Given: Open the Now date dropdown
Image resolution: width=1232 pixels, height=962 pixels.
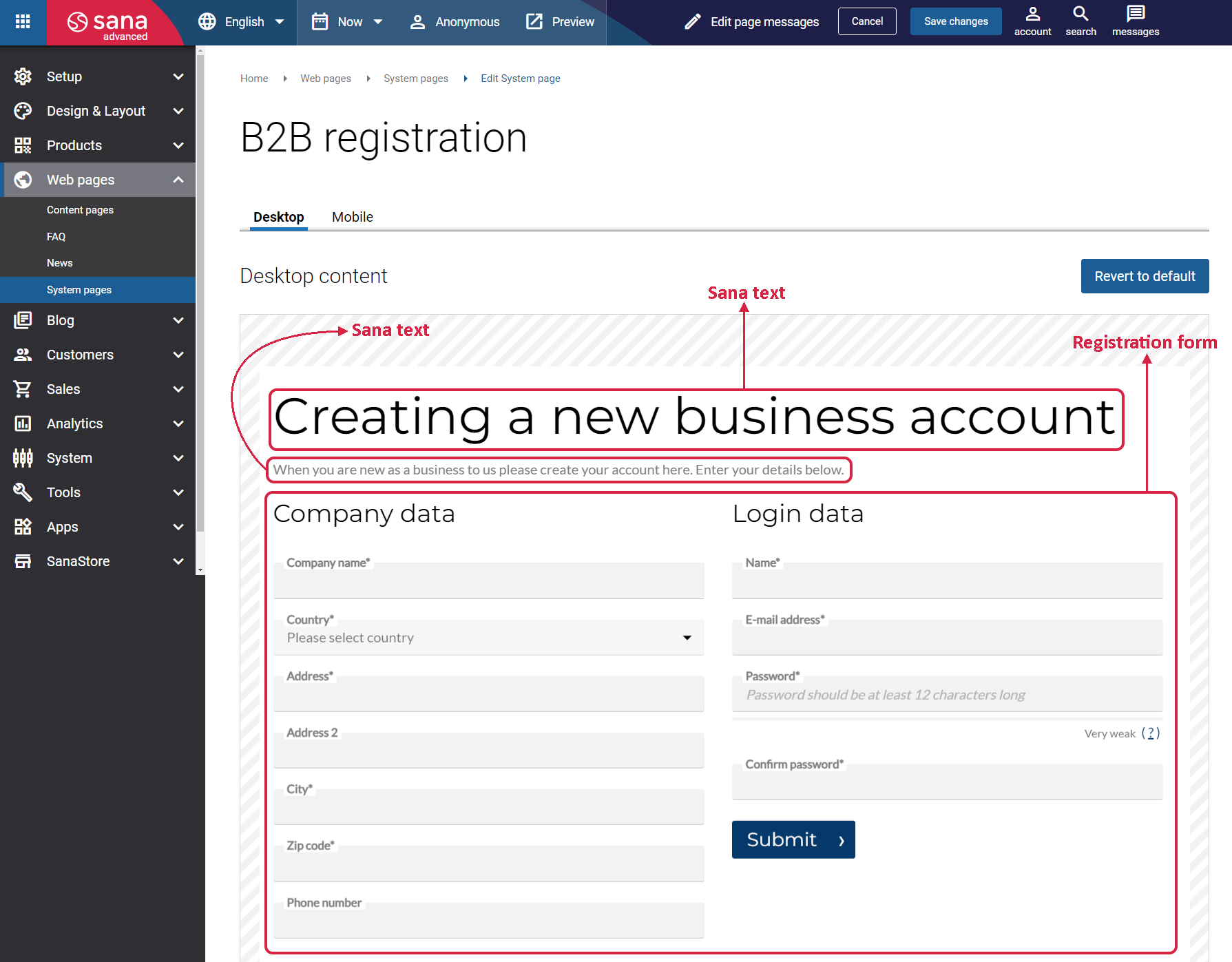Looking at the screenshot, I should (347, 22).
